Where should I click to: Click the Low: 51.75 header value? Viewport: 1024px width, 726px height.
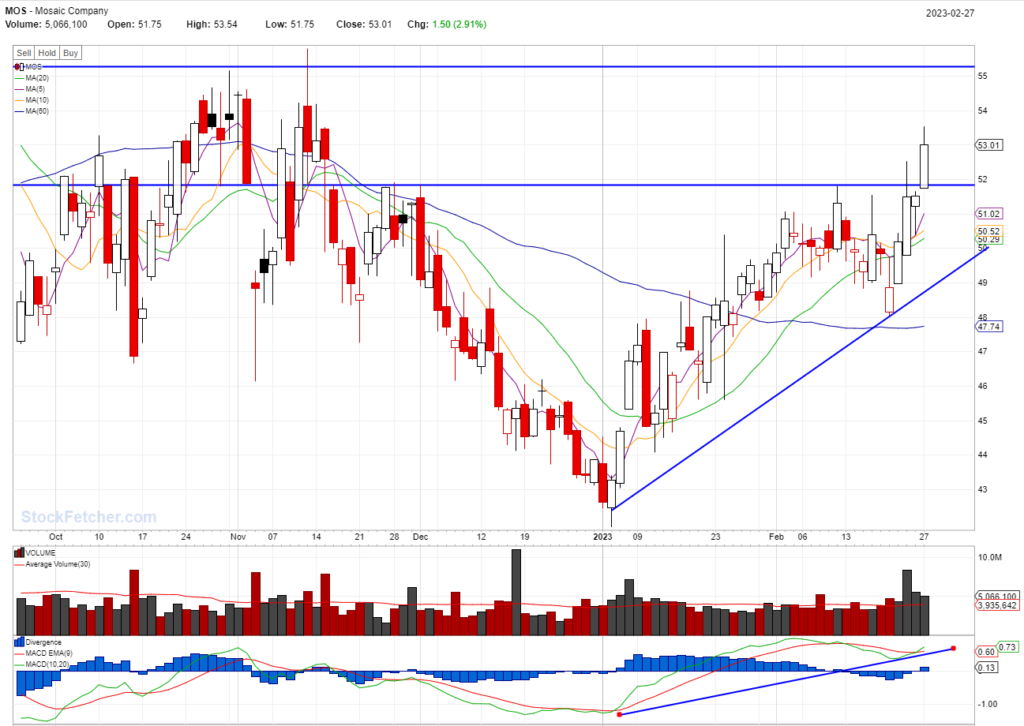(x=289, y=24)
